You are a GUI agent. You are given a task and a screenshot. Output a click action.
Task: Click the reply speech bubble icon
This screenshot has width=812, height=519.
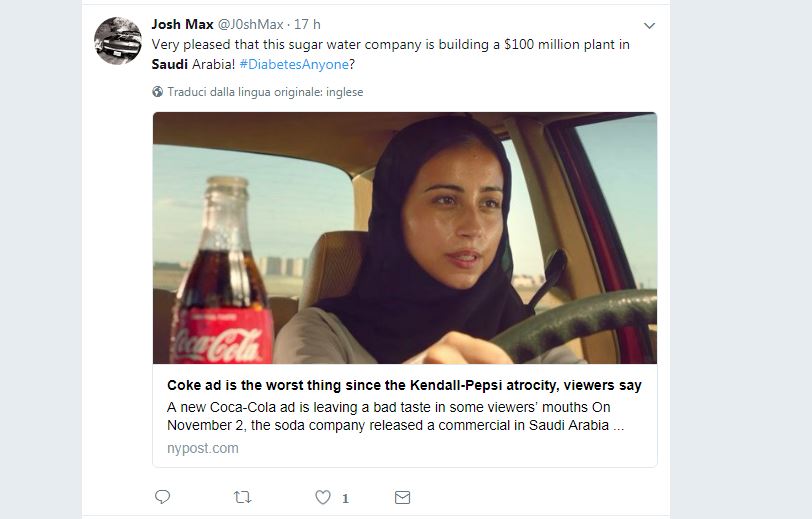(163, 497)
